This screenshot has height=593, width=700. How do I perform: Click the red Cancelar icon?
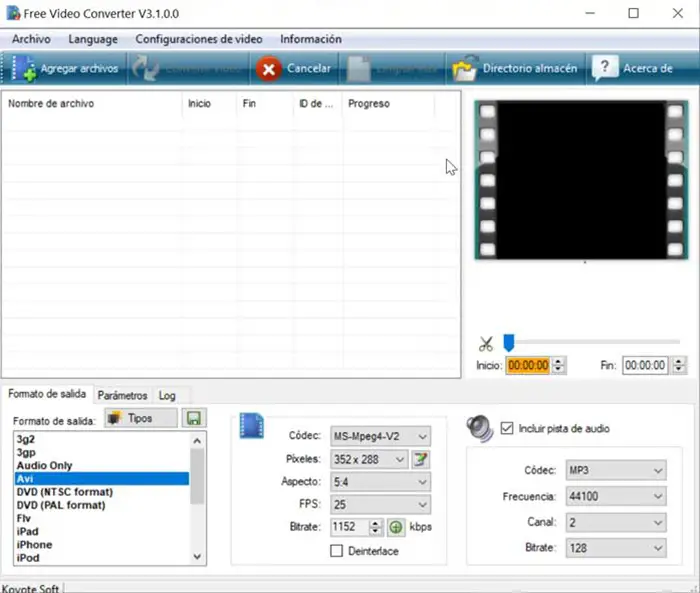[x=269, y=69]
